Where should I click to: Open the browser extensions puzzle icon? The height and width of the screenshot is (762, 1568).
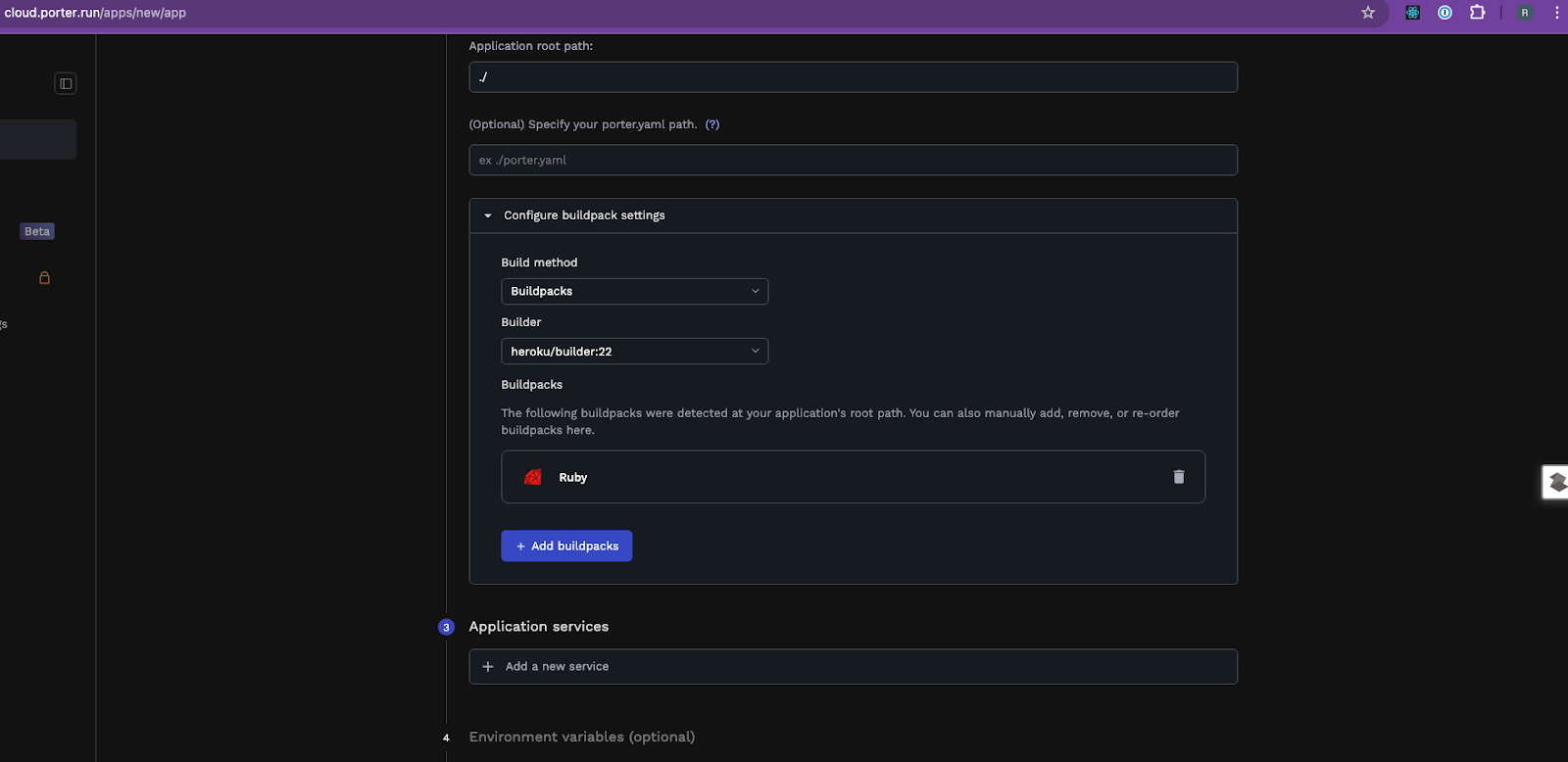pos(1477,13)
